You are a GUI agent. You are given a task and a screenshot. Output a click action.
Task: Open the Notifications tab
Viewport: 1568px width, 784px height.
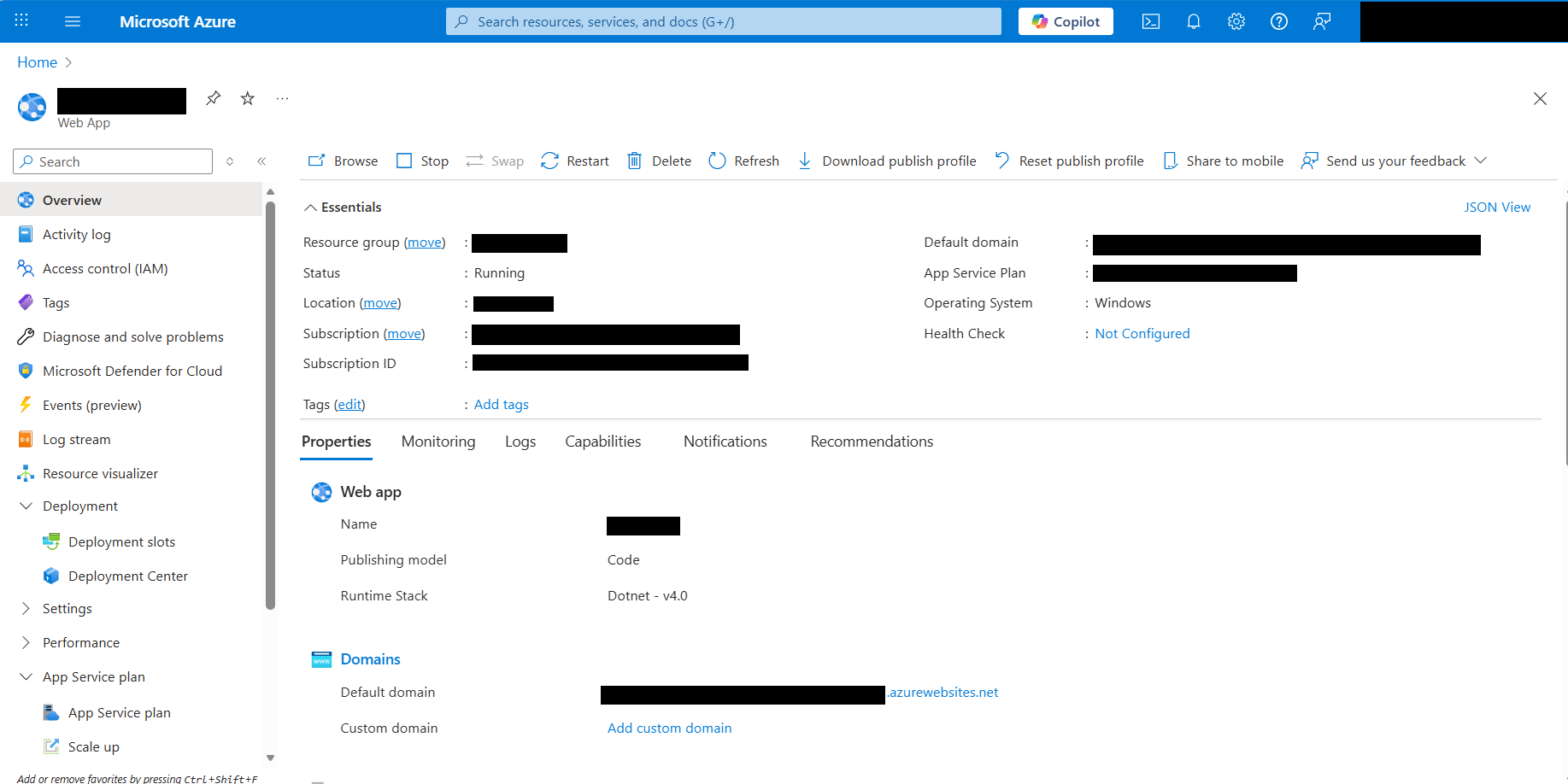coord(725,441)
